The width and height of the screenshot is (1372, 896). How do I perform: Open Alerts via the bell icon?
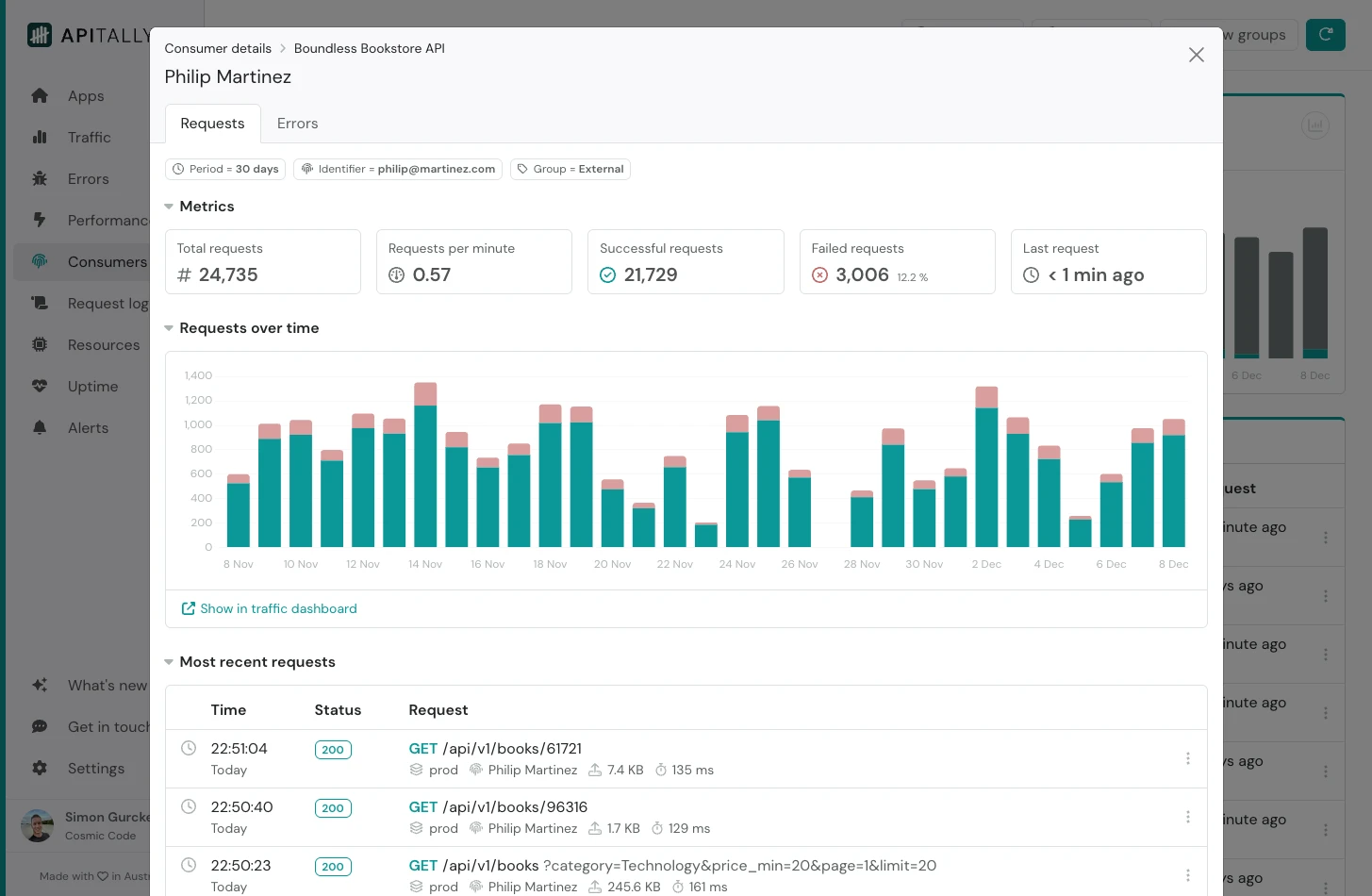(x=40, y=427)
